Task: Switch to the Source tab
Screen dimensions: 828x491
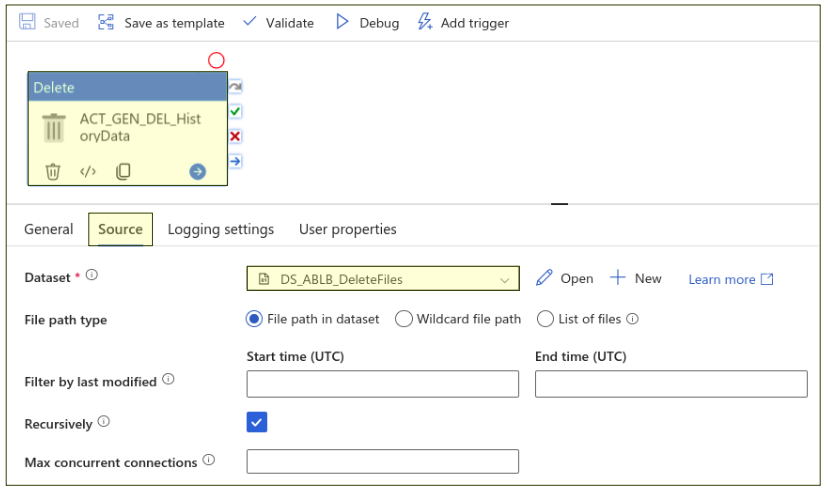Action: pos(120,229)
